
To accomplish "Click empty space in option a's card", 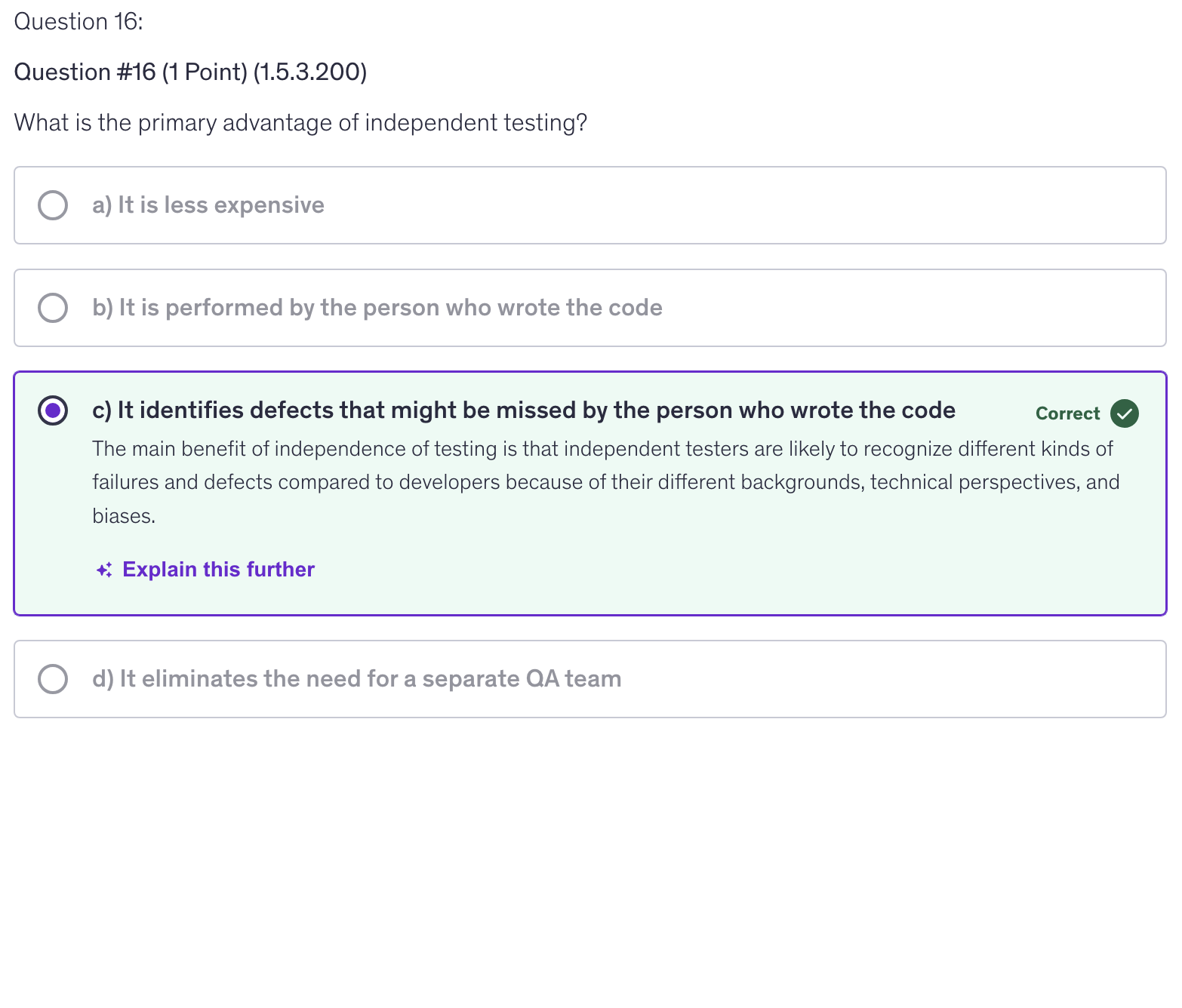I will tap(755, 205).
